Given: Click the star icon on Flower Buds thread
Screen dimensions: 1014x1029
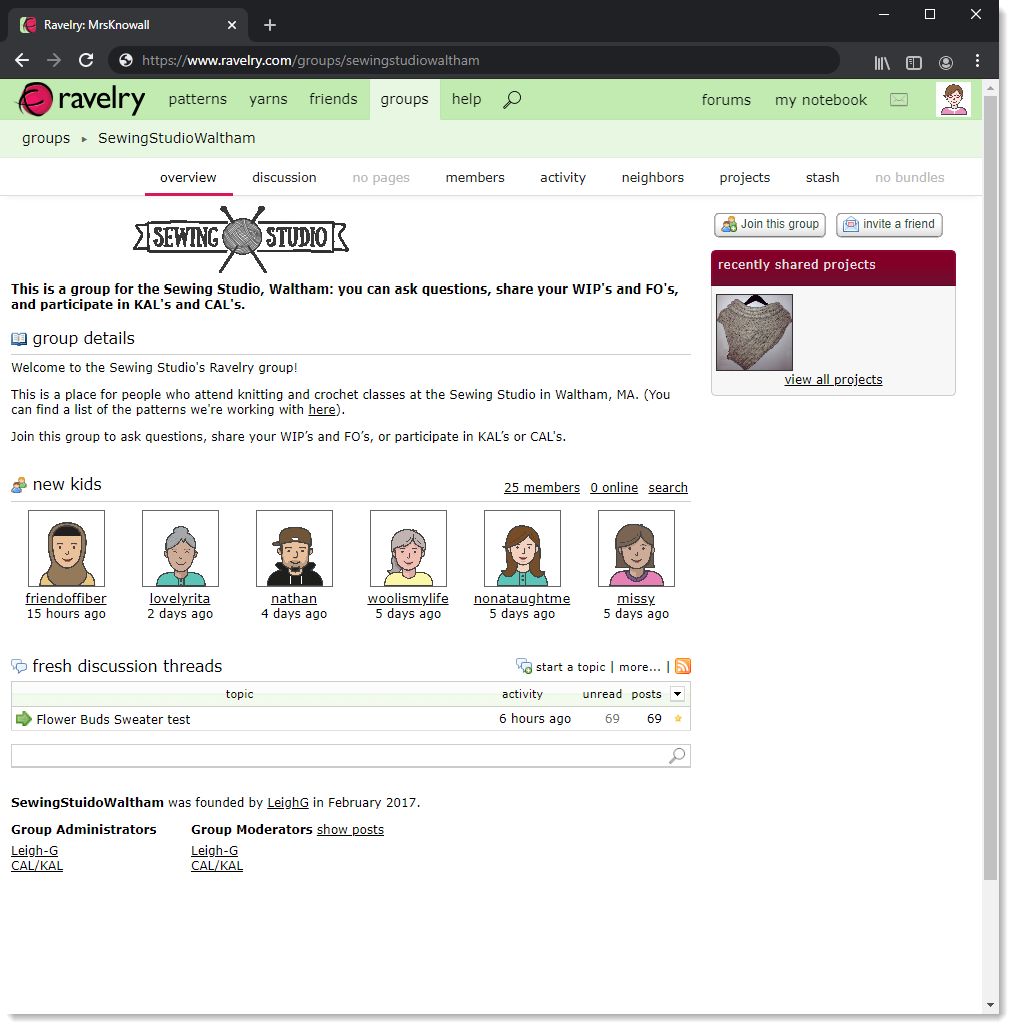Looking at the screenshot, I should pyautogui.click(x=678, y=719).
